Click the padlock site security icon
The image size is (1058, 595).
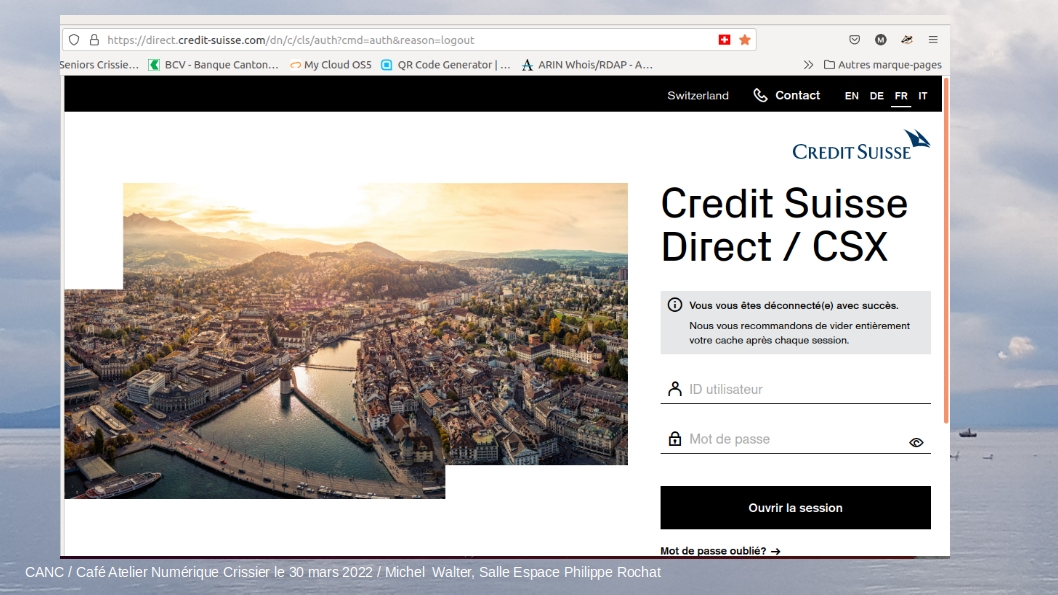94,40
